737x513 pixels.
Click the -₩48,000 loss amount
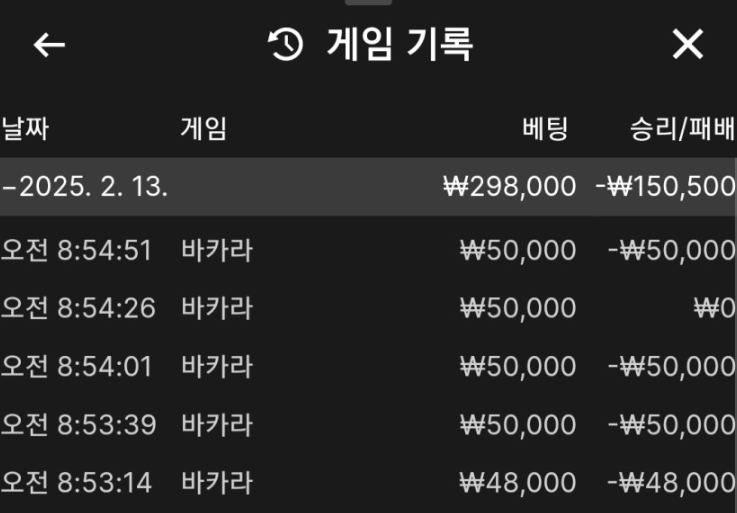tap(672, 483)
